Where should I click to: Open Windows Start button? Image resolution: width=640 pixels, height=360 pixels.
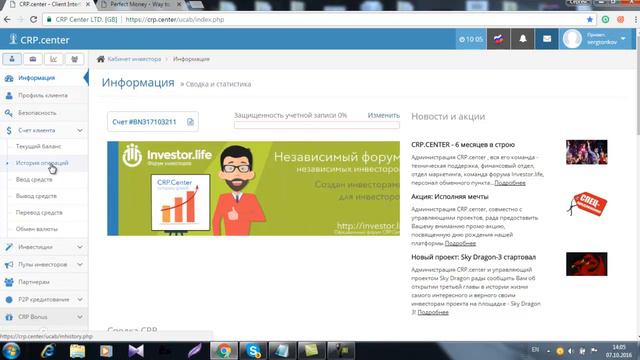[x=11, y=351]
